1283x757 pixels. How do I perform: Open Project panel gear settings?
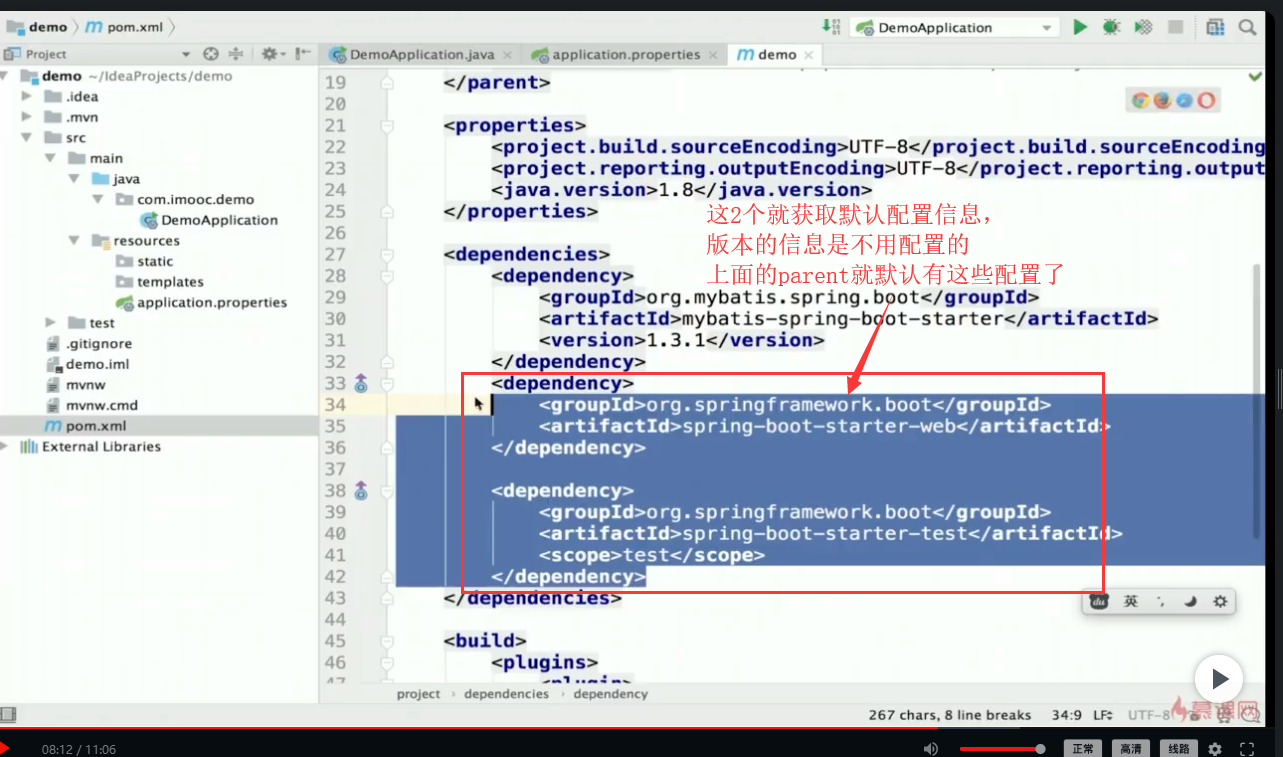[272, 54]
